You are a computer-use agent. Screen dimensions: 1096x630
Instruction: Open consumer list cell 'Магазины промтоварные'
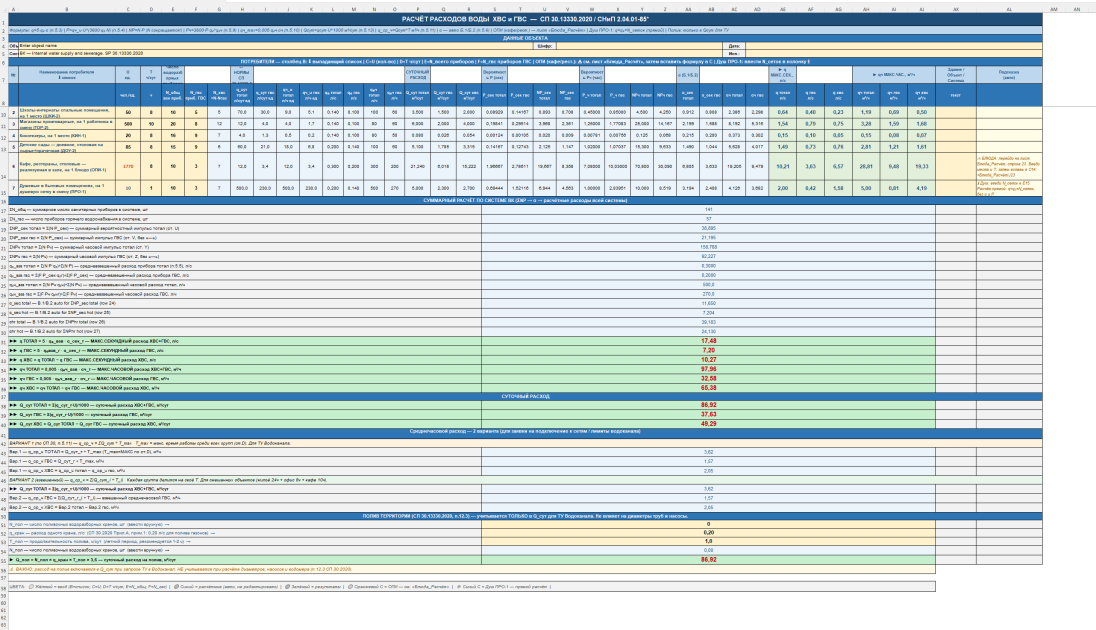(66, 124)
